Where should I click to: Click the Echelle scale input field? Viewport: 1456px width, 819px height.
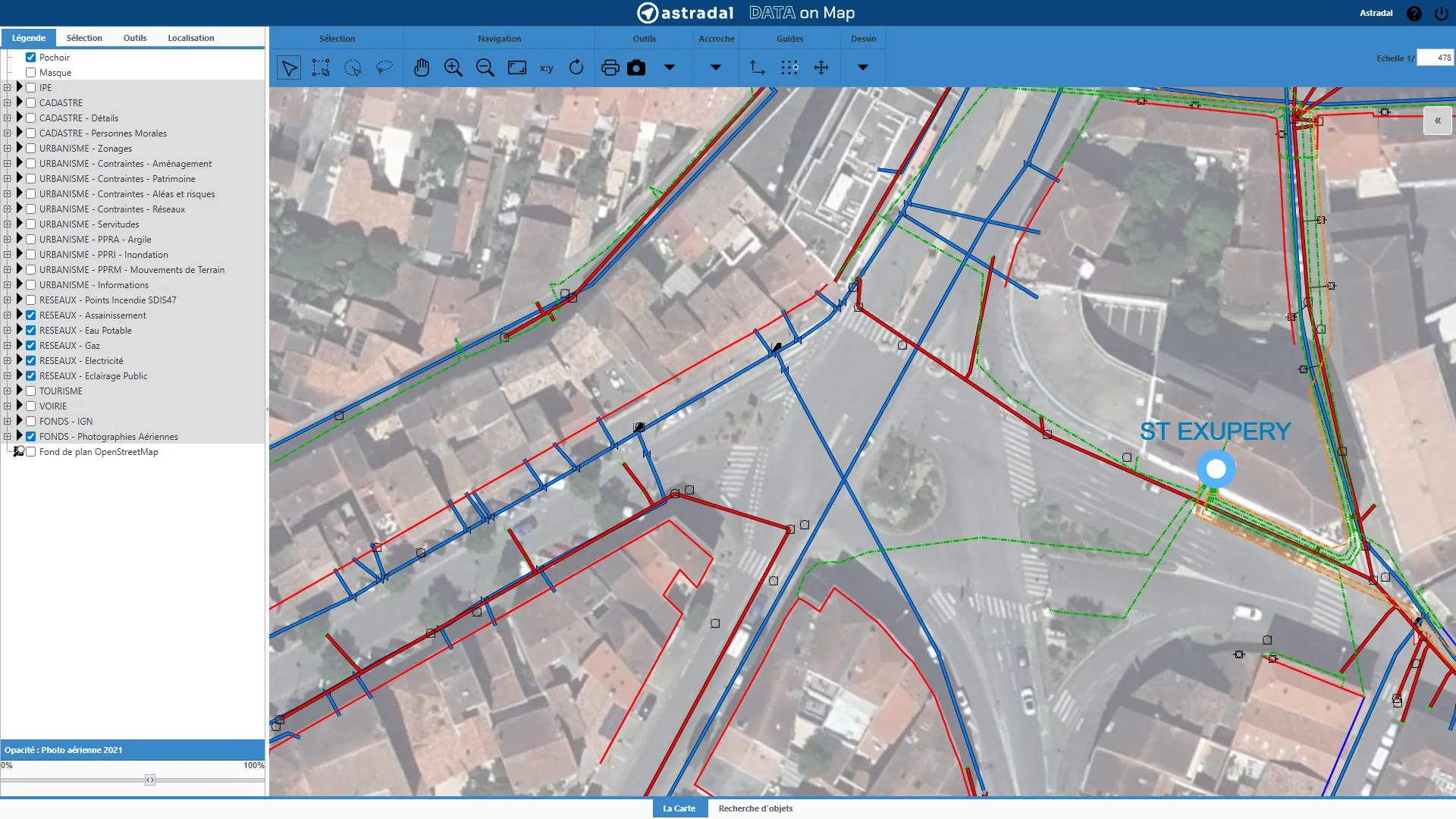click(x=1435, y=58)
